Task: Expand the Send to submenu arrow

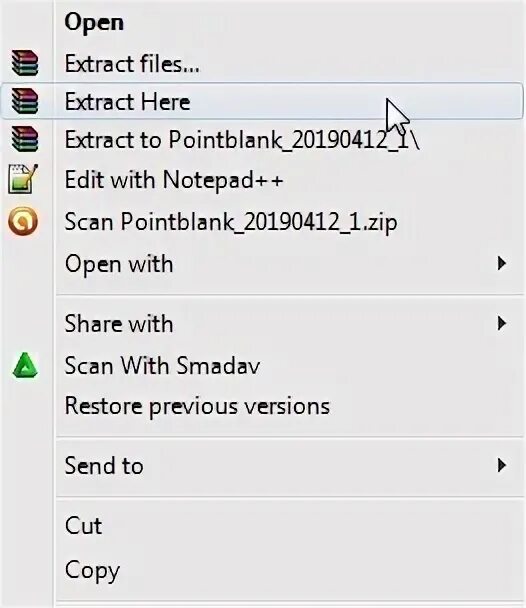Action: 502,465
